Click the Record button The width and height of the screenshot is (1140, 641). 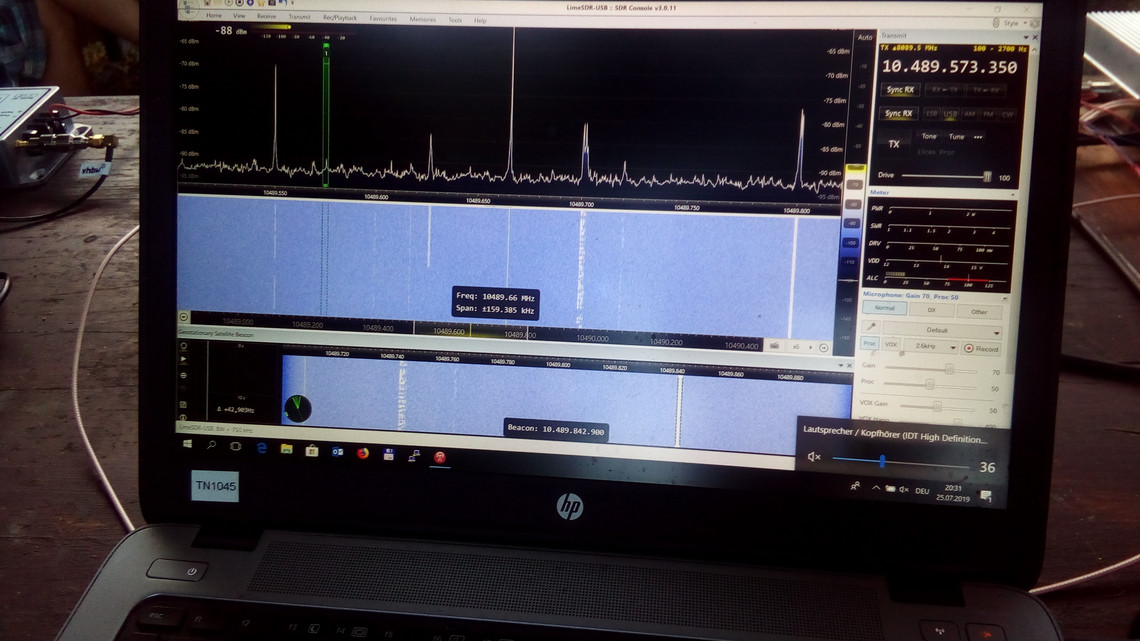981,349
